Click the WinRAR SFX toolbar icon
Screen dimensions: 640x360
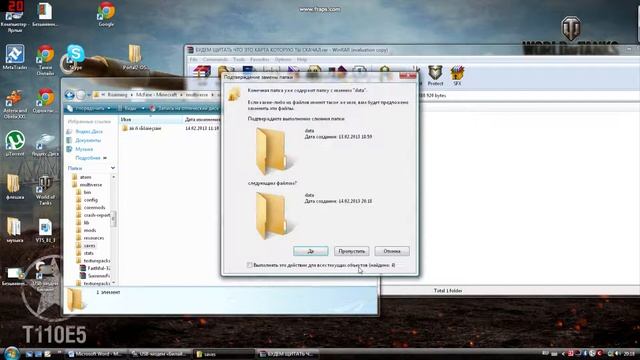point(457,76)
